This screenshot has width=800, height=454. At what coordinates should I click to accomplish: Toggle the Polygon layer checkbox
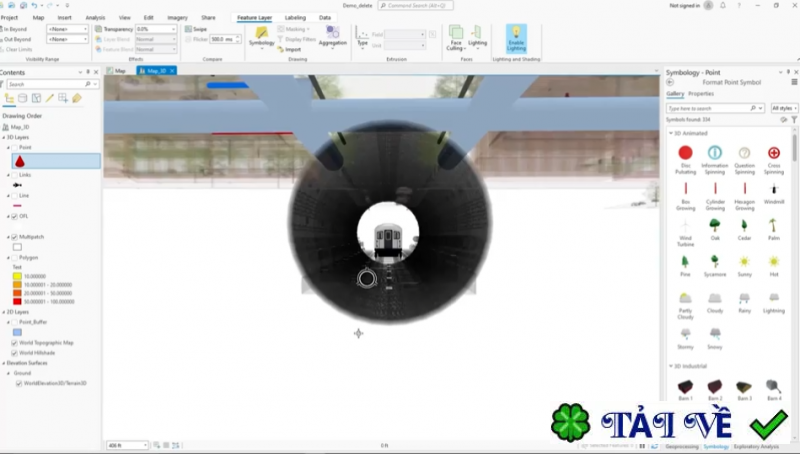click(15, 258)
